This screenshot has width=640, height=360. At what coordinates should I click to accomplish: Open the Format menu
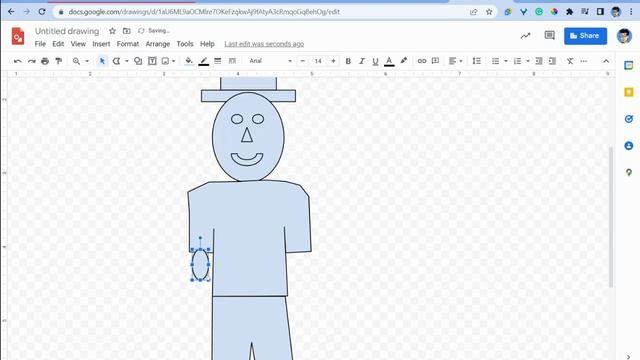128,44
